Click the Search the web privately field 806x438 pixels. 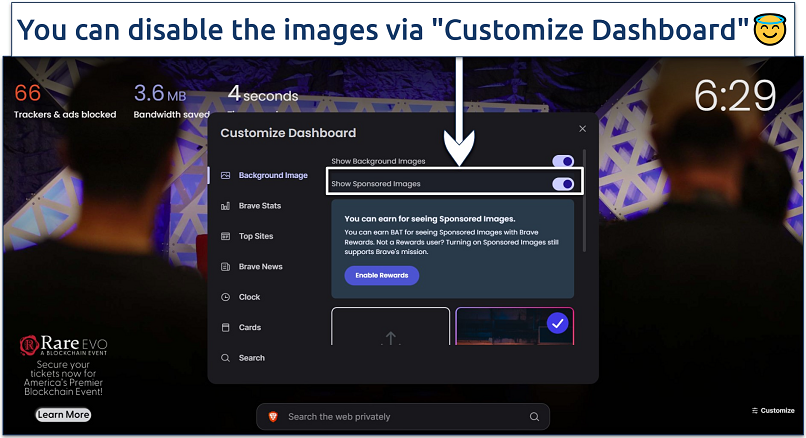click(400, 417)
